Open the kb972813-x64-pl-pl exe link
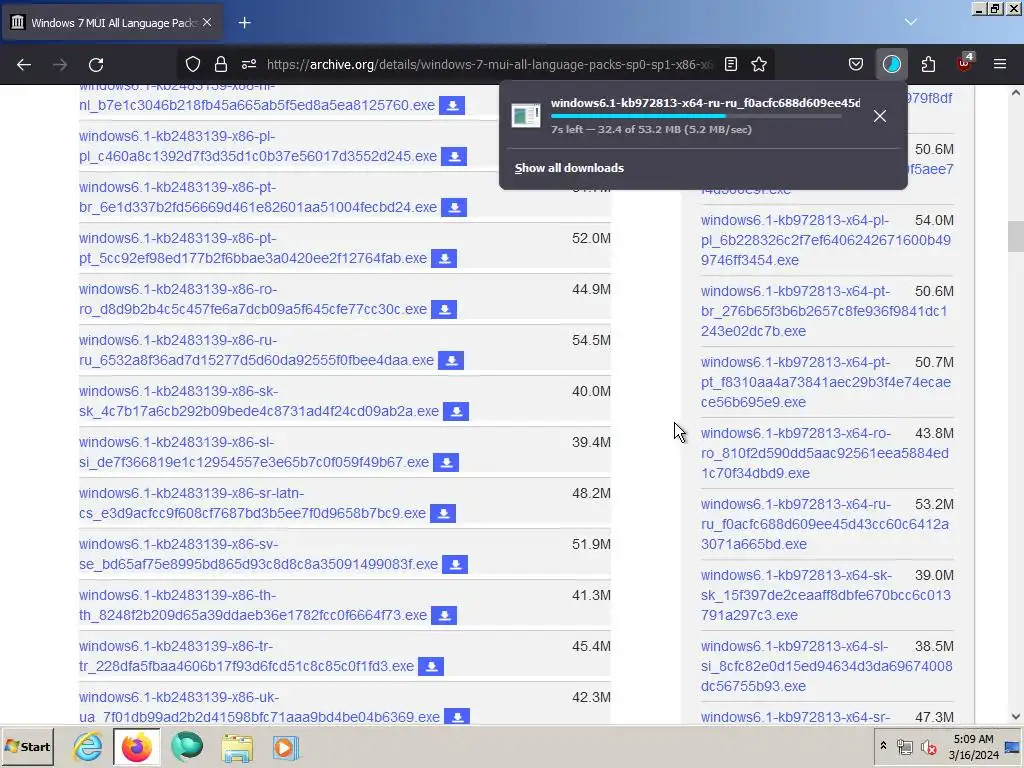 click(x=825, y=240)
